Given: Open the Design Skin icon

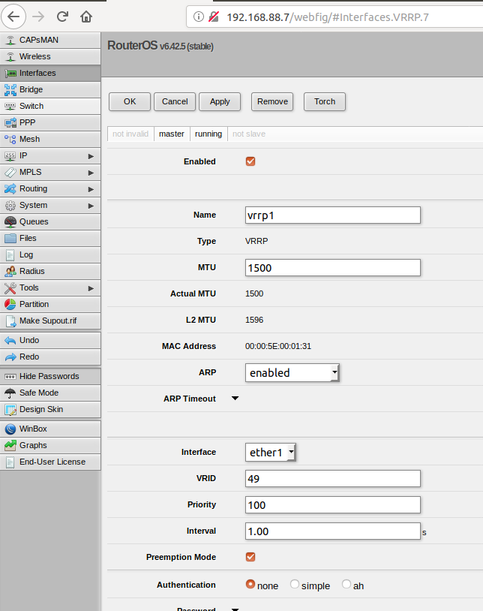Looking at the screenshot, I should pyautogui.click(x=11, y=410).
